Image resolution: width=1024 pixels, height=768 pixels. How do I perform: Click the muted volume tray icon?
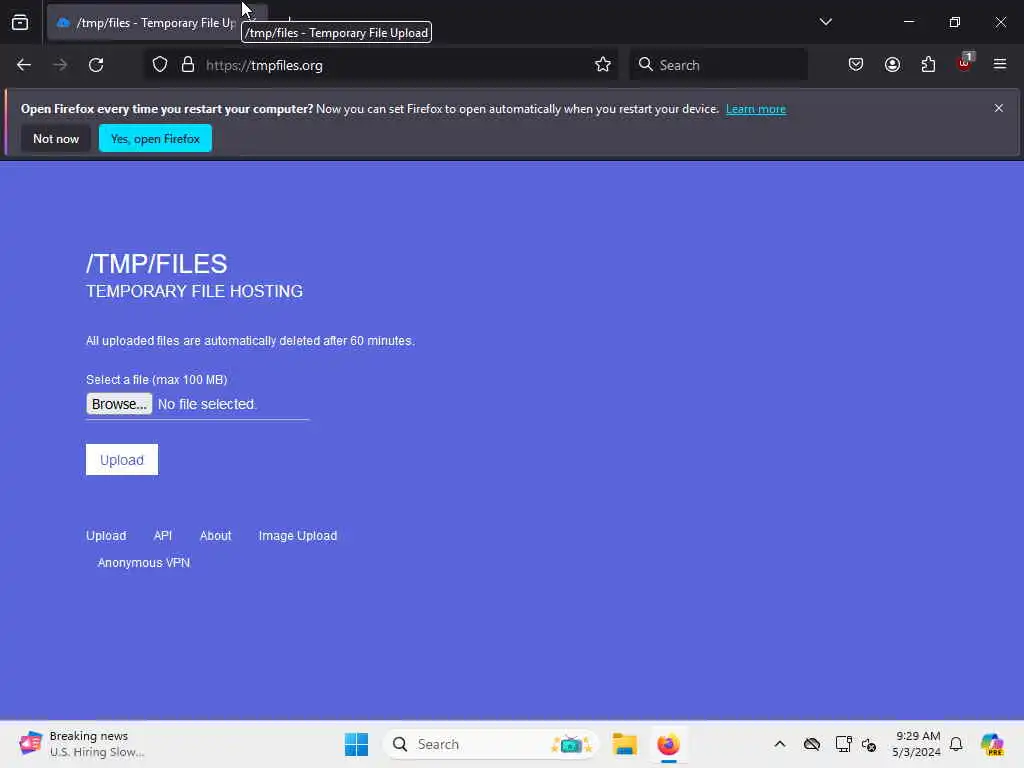click(x=869, y=744)
